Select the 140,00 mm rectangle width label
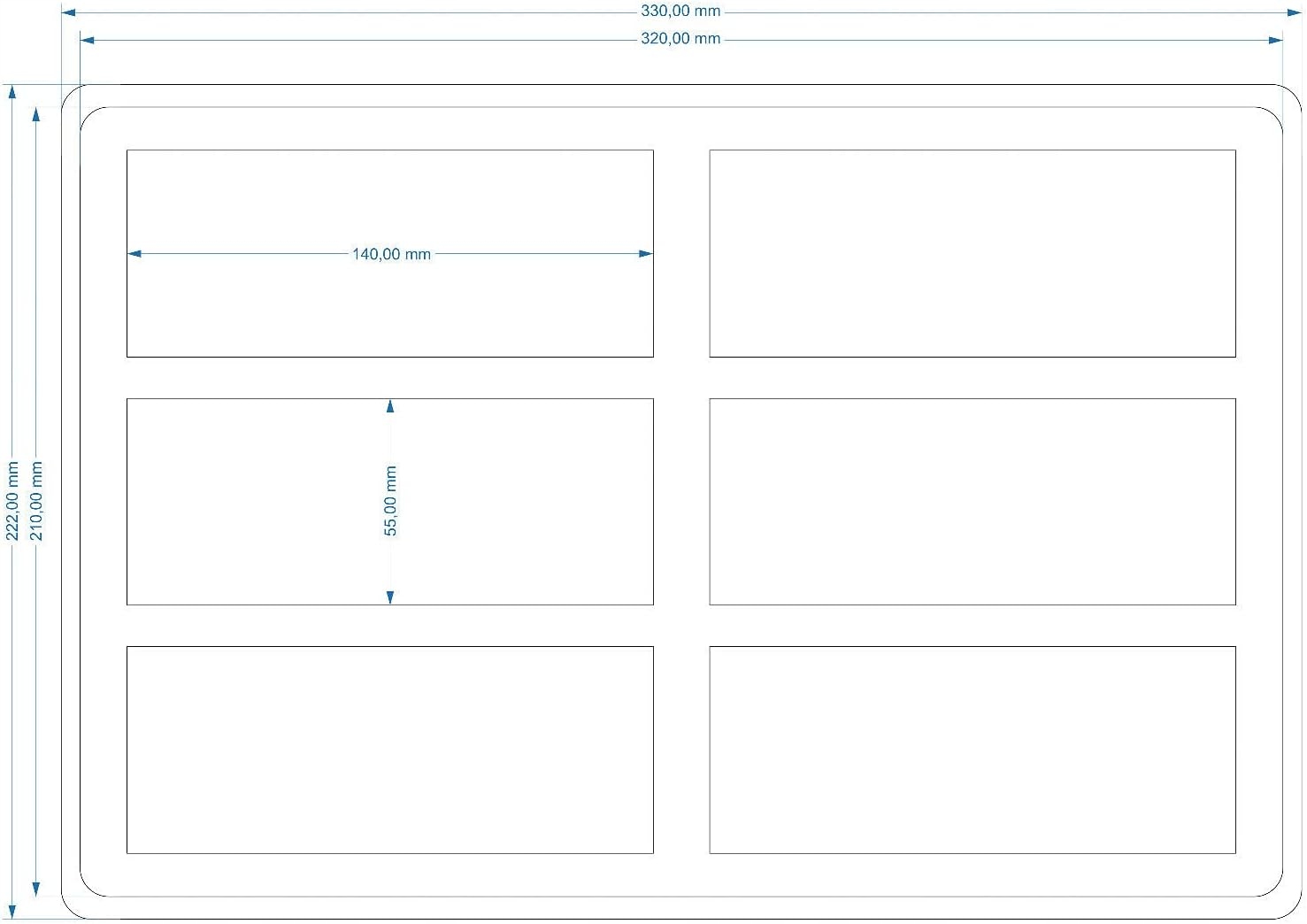The image size is (1307, 924). pyautogui.click(x=391, y=254)
